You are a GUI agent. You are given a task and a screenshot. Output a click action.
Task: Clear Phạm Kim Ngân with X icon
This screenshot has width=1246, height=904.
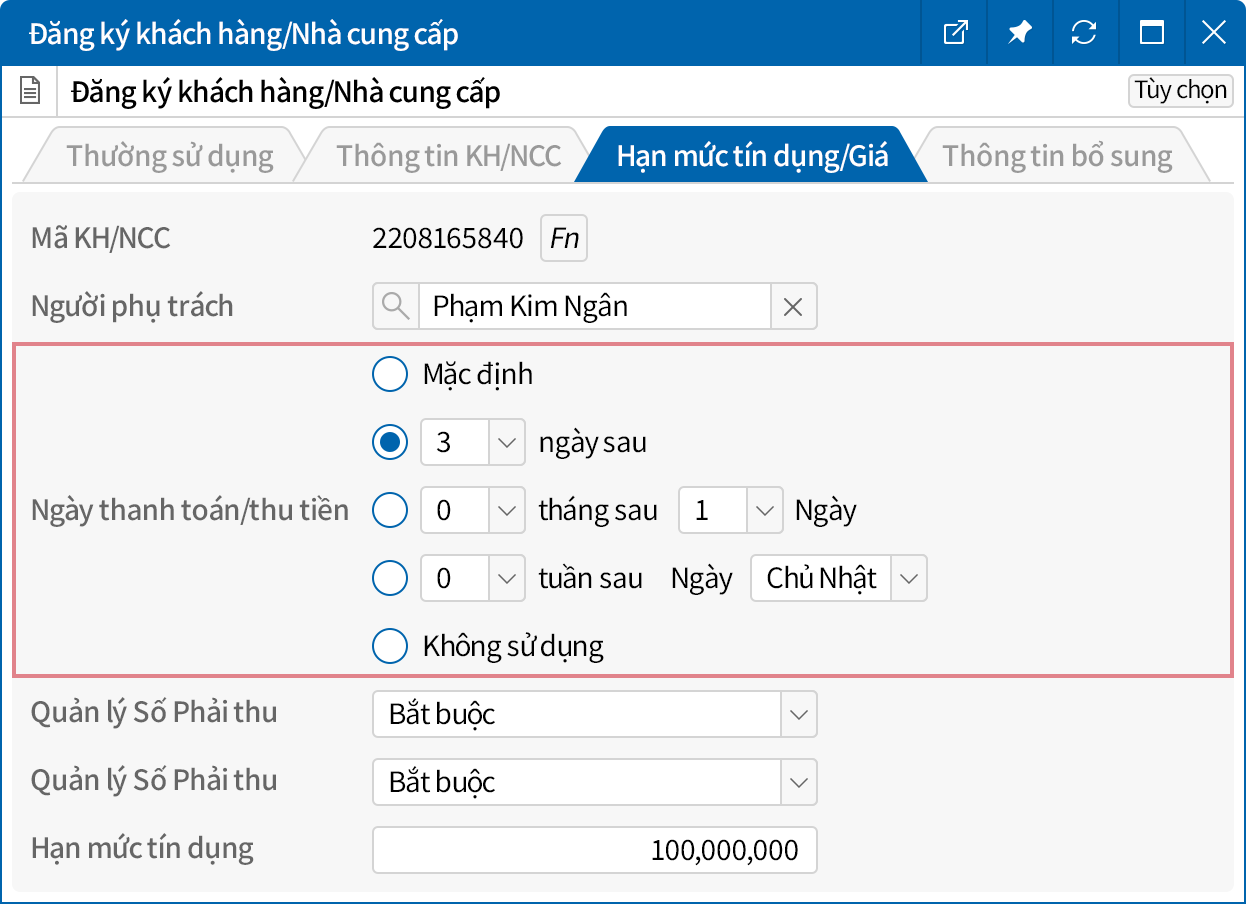793,307
